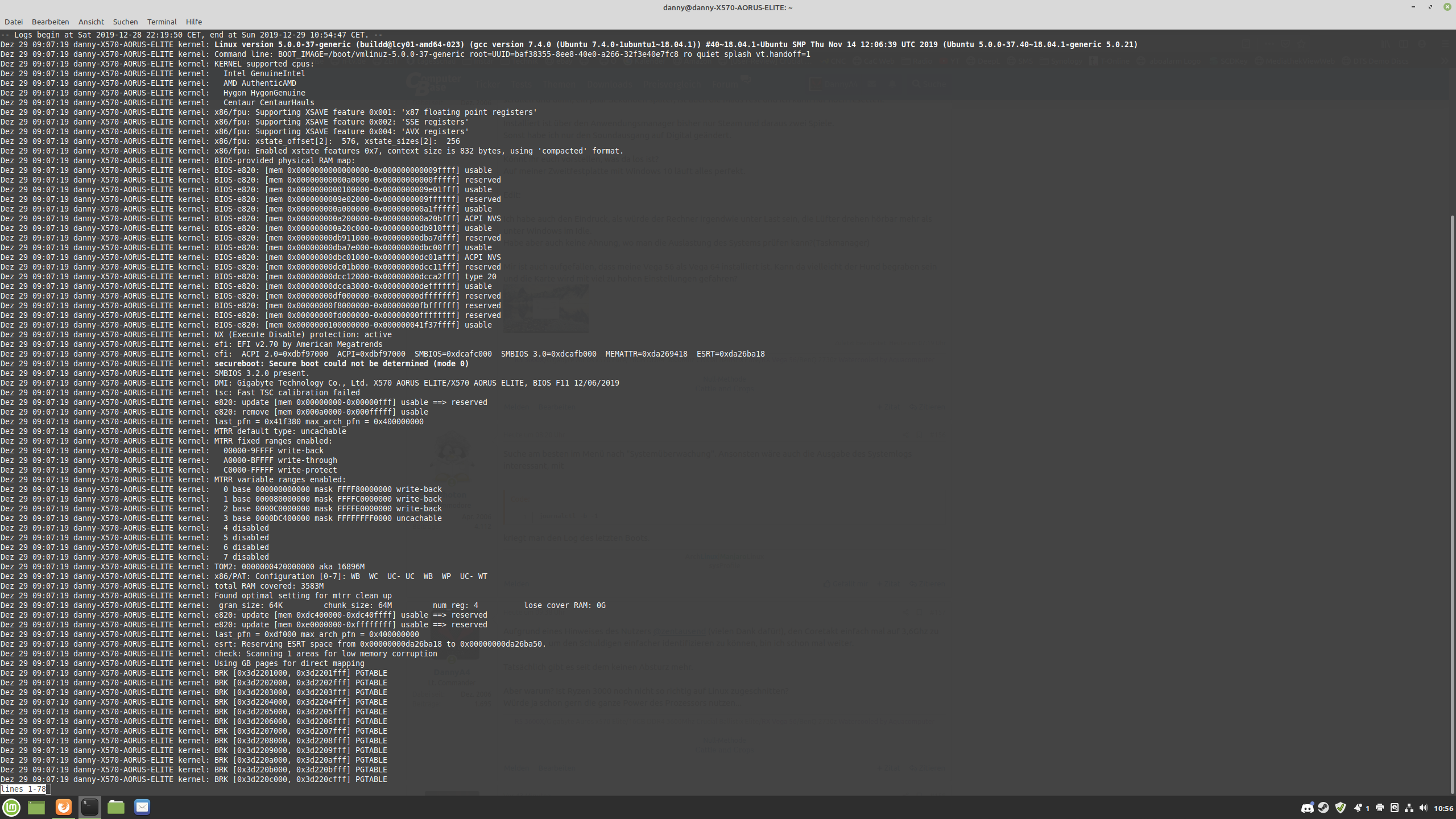Screen dimensions: 1456x819
Task: Switch to the Firefox taskbar window
Action: click(x=63, y=807)
